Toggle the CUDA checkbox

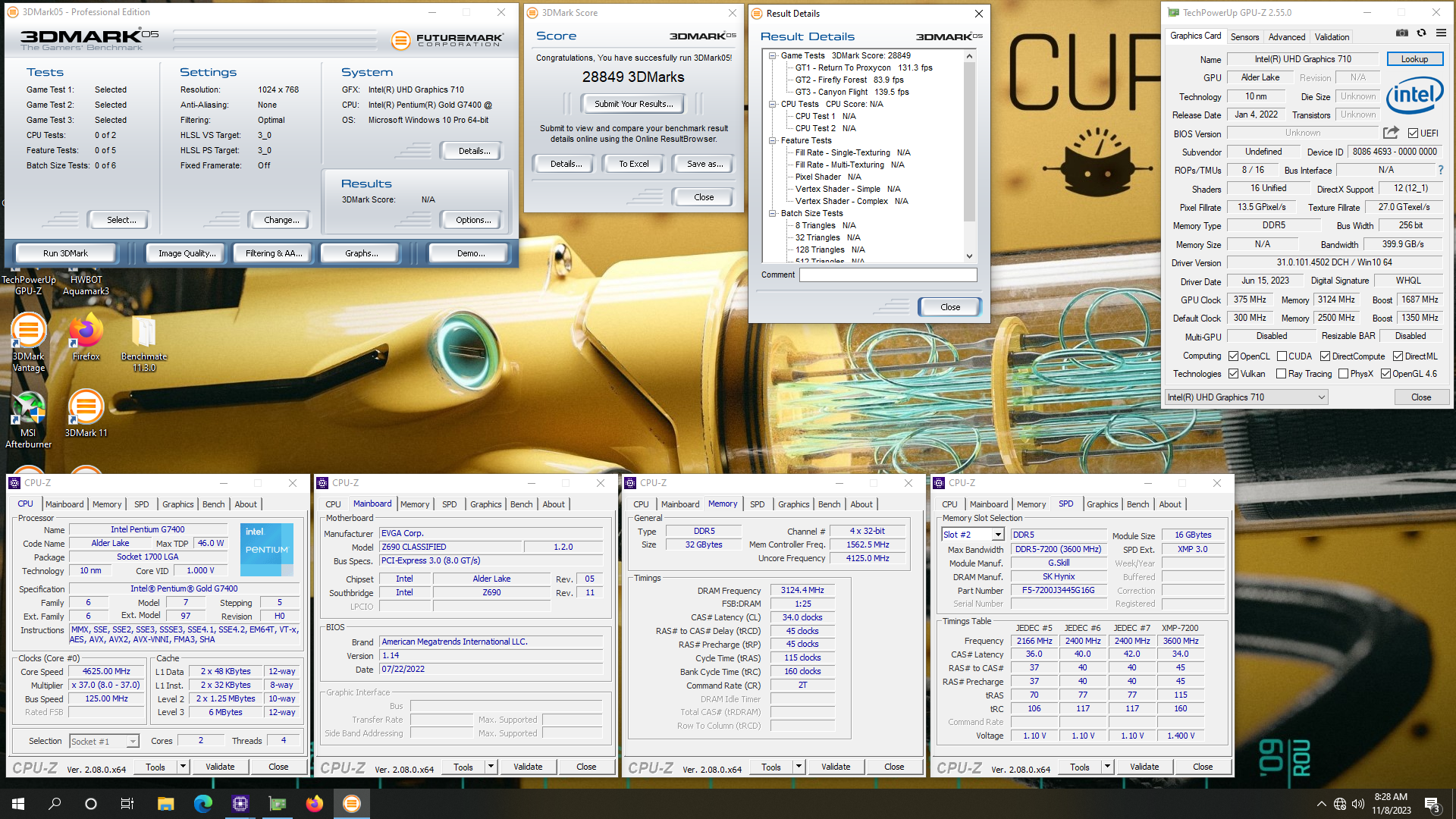(x=1282, y=356)
